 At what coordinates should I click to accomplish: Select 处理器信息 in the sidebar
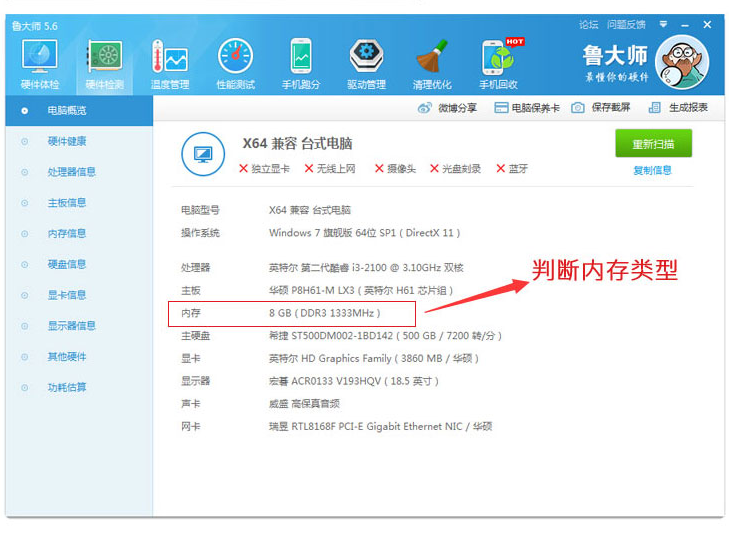72,172
